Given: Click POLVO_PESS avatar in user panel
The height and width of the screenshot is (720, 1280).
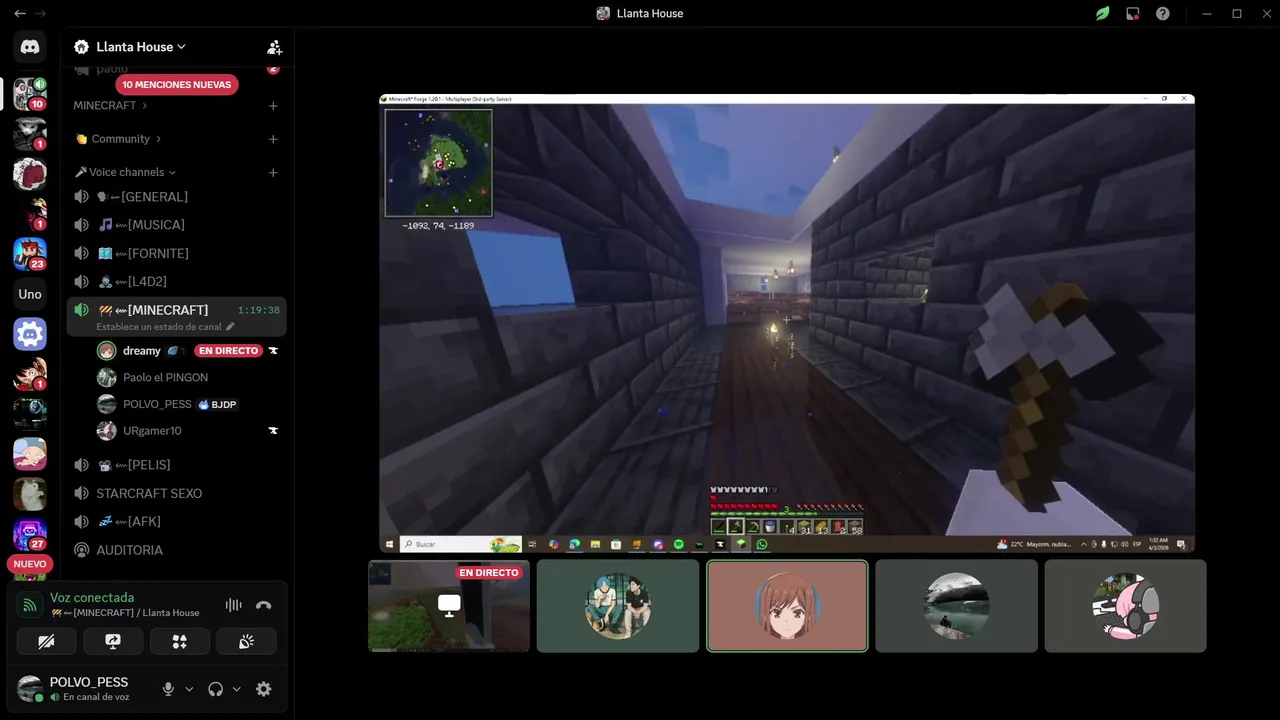Looking at the screenshot, I should pyautogui.click(x=30, y=688).
